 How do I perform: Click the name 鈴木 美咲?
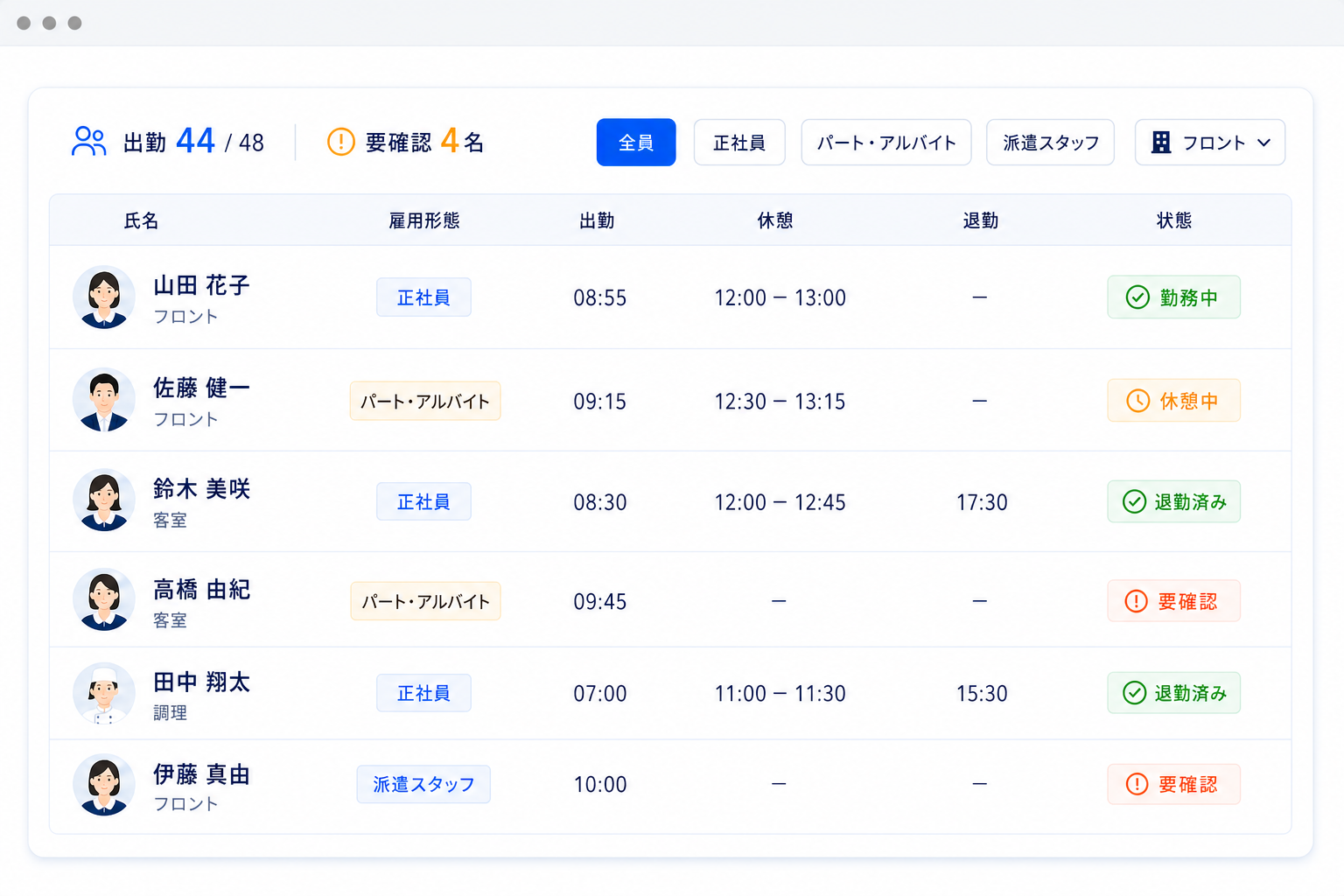[x=201, y=488]
